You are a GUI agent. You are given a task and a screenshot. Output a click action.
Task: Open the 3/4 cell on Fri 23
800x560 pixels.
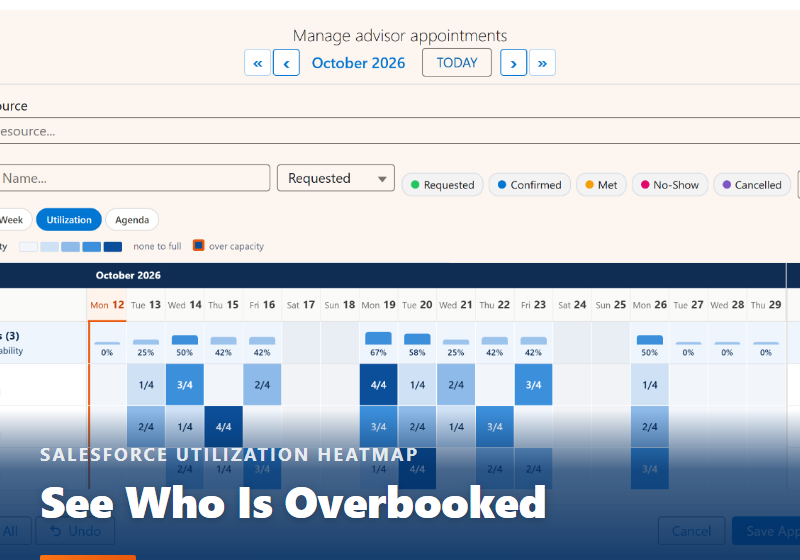(x=534, y=385)
